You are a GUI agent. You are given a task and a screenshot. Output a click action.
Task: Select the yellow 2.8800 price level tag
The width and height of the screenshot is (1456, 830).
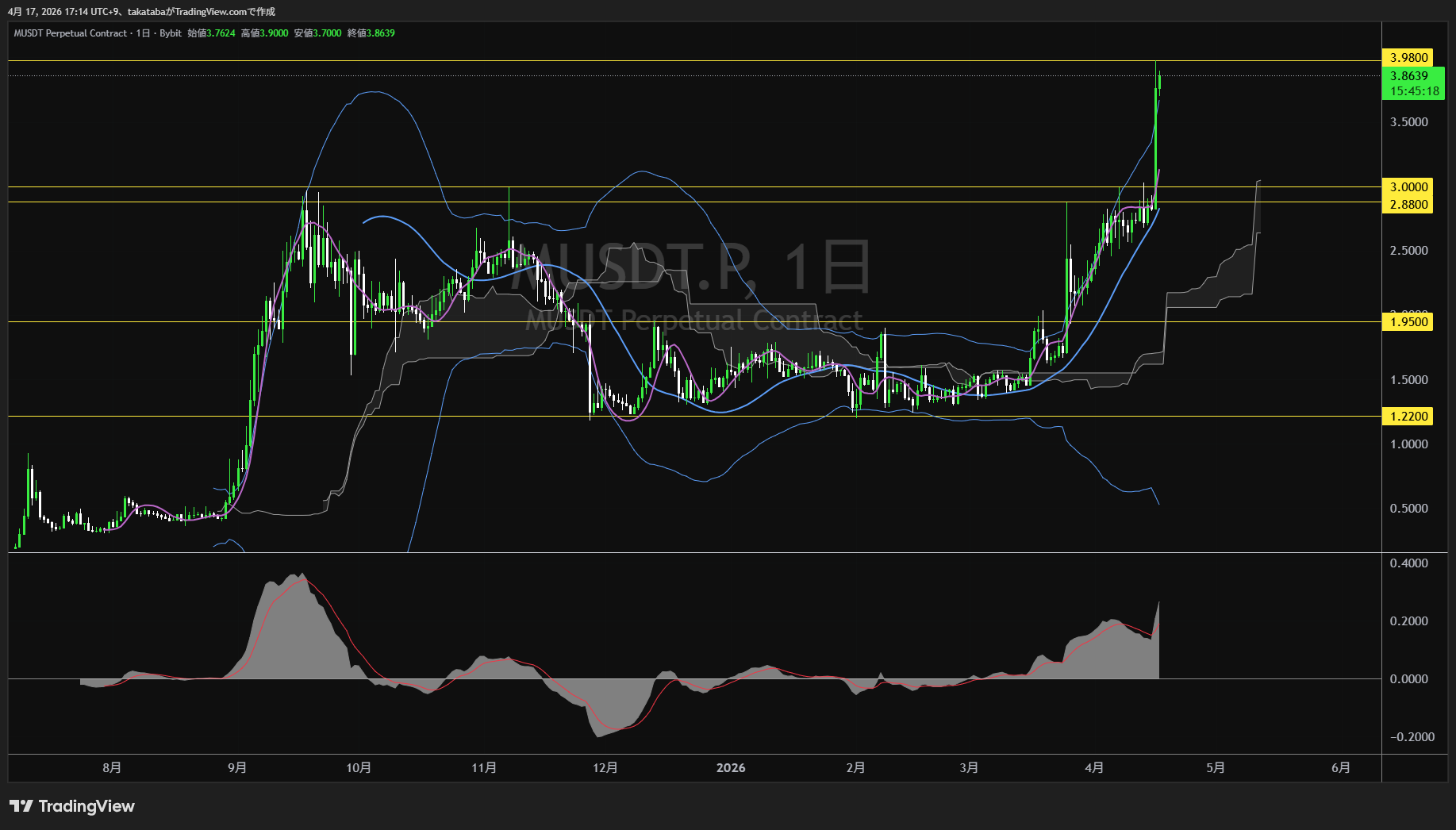[1408, 204]
